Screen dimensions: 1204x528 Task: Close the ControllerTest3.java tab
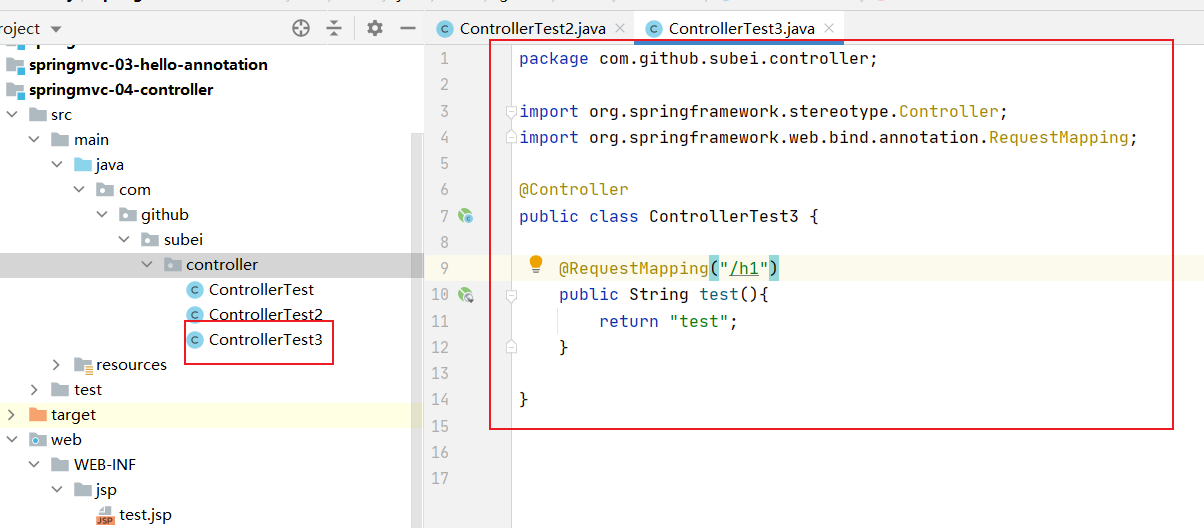pos(829,29)
